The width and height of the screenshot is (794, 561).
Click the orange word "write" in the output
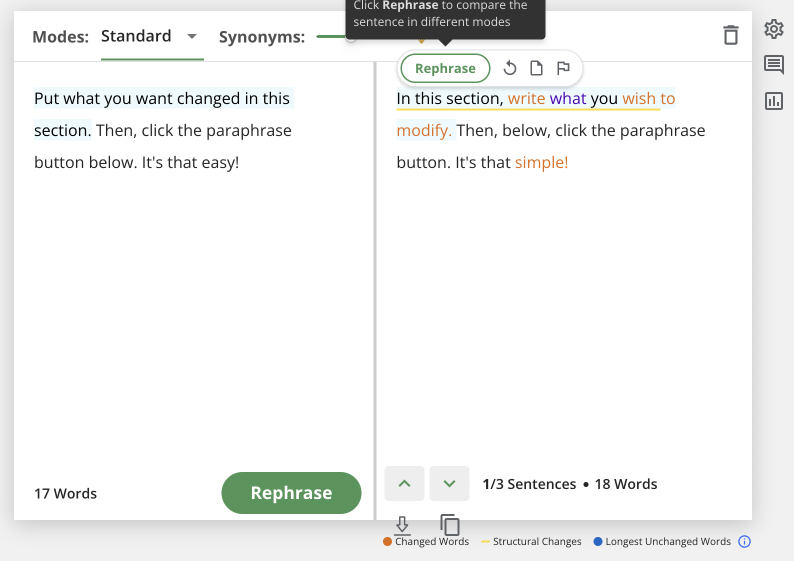[526, 98]
